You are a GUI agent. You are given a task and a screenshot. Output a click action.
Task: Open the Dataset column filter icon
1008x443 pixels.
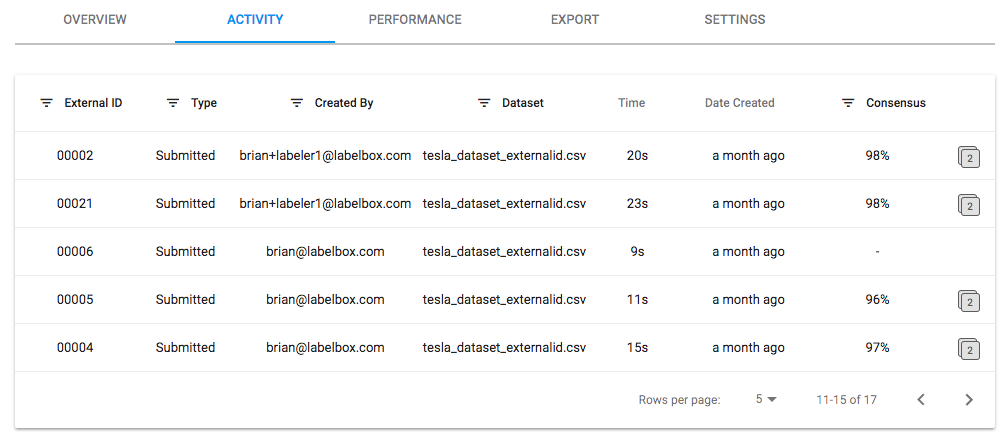tap(484, 103)
